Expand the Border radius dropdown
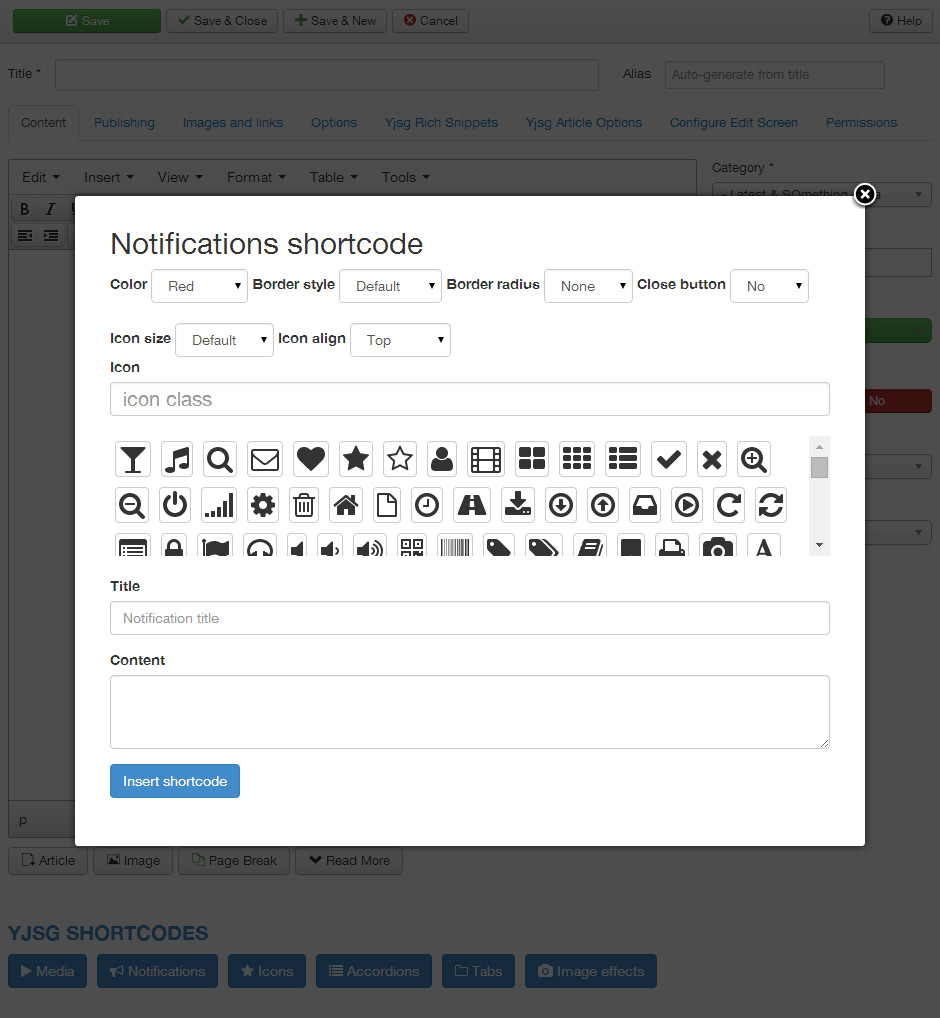The height and width of the screenshot is (1018, 940). pos(588,286)
